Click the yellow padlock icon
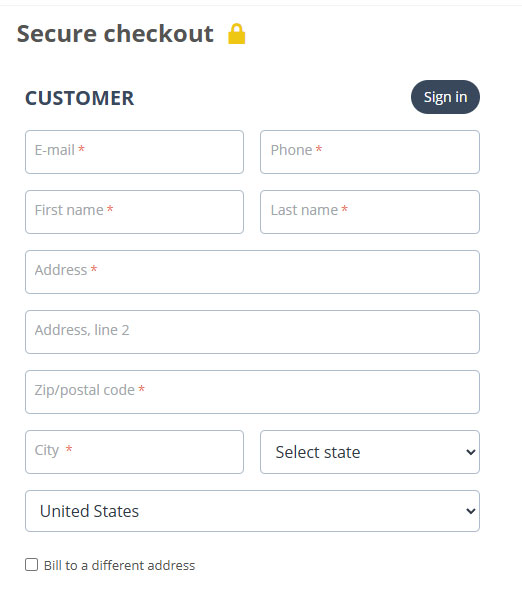522x615 pixels. 237,34
